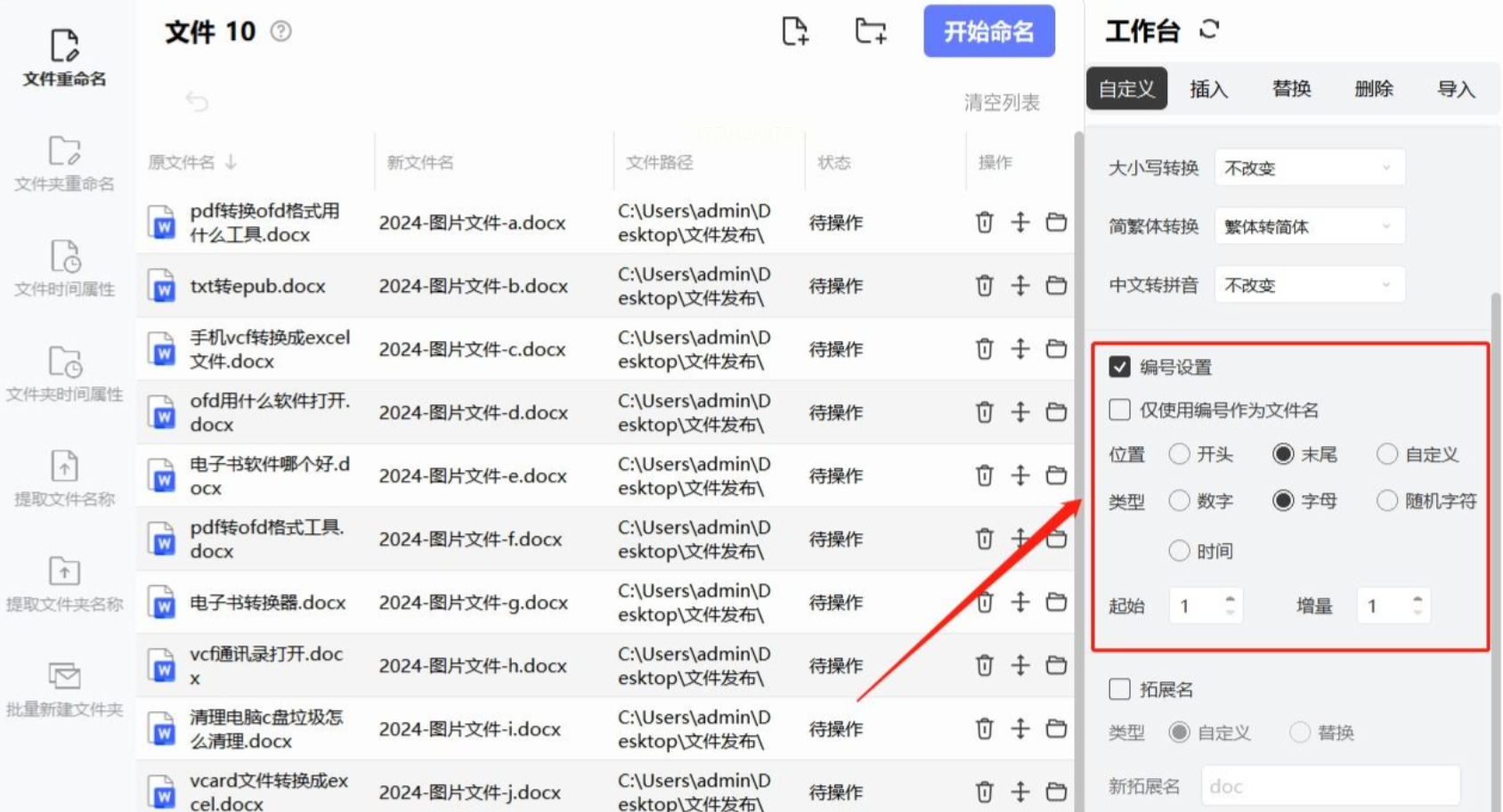
Task: Click the 起始 value field
Action: click(1206, 606)
